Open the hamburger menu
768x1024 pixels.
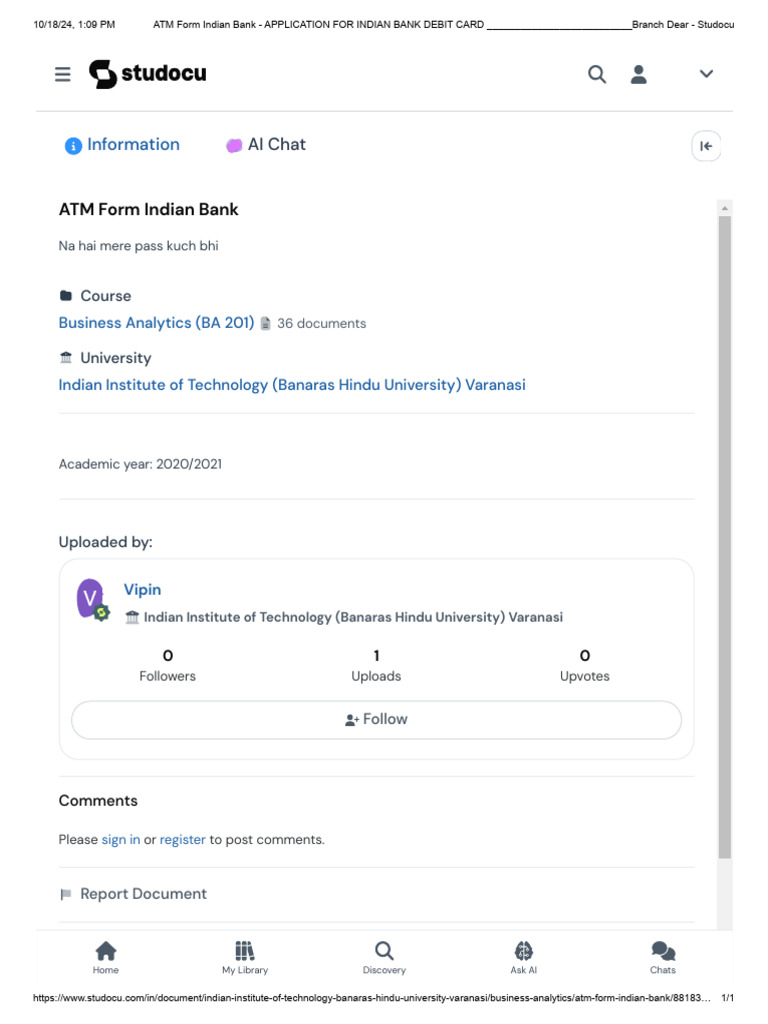63,74
